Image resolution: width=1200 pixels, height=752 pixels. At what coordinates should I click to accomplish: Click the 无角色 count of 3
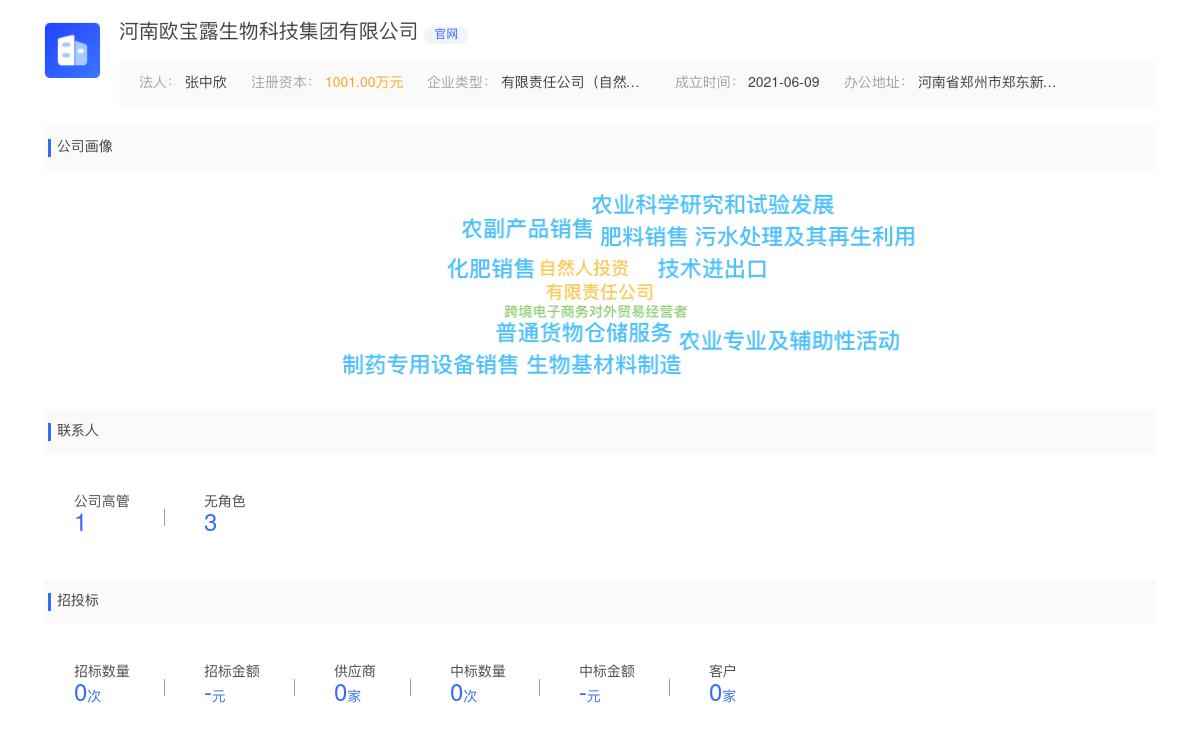pyautogui.click(x=210, y=522)
